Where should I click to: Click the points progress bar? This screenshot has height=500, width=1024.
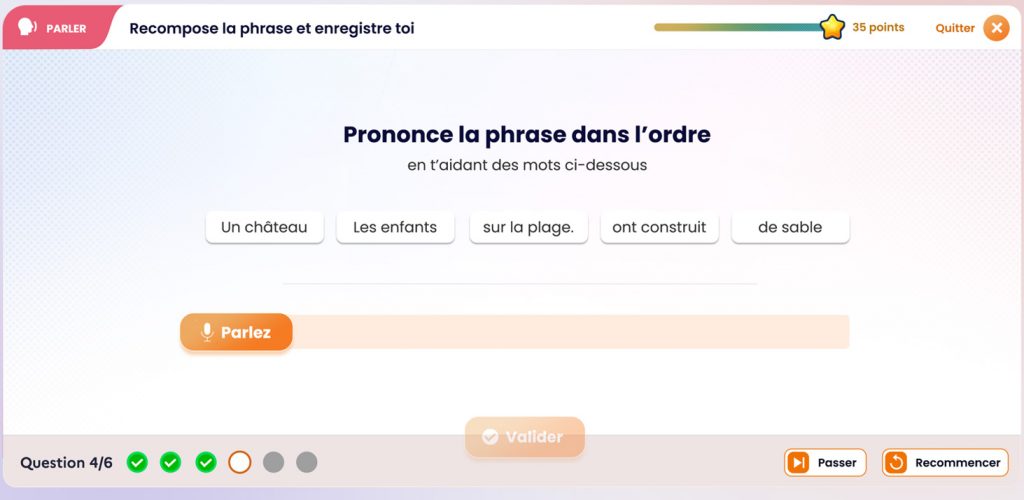click(x=739, y=27)
